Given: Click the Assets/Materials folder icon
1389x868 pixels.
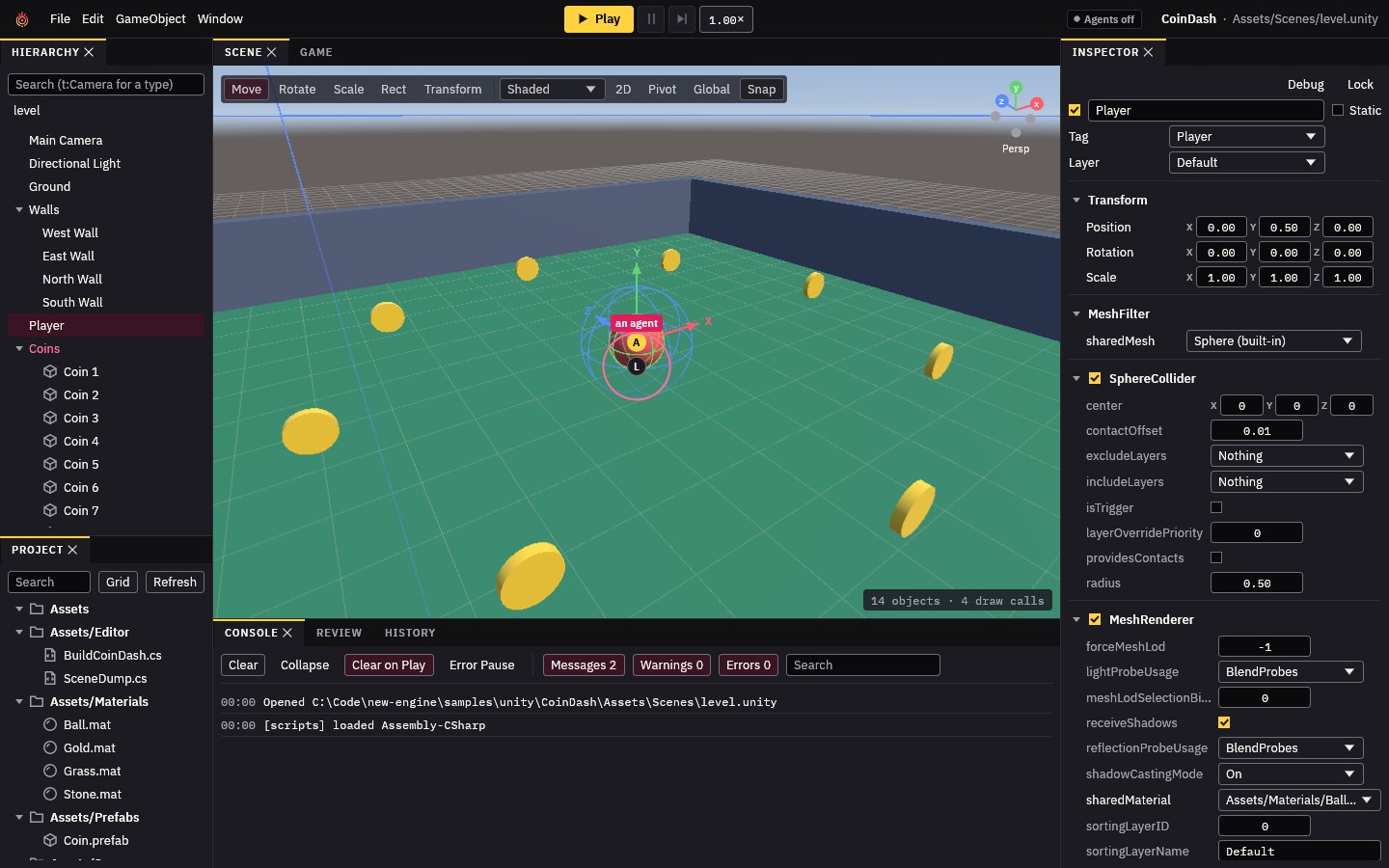Looking at the screenshot, I should click(37, 701).
